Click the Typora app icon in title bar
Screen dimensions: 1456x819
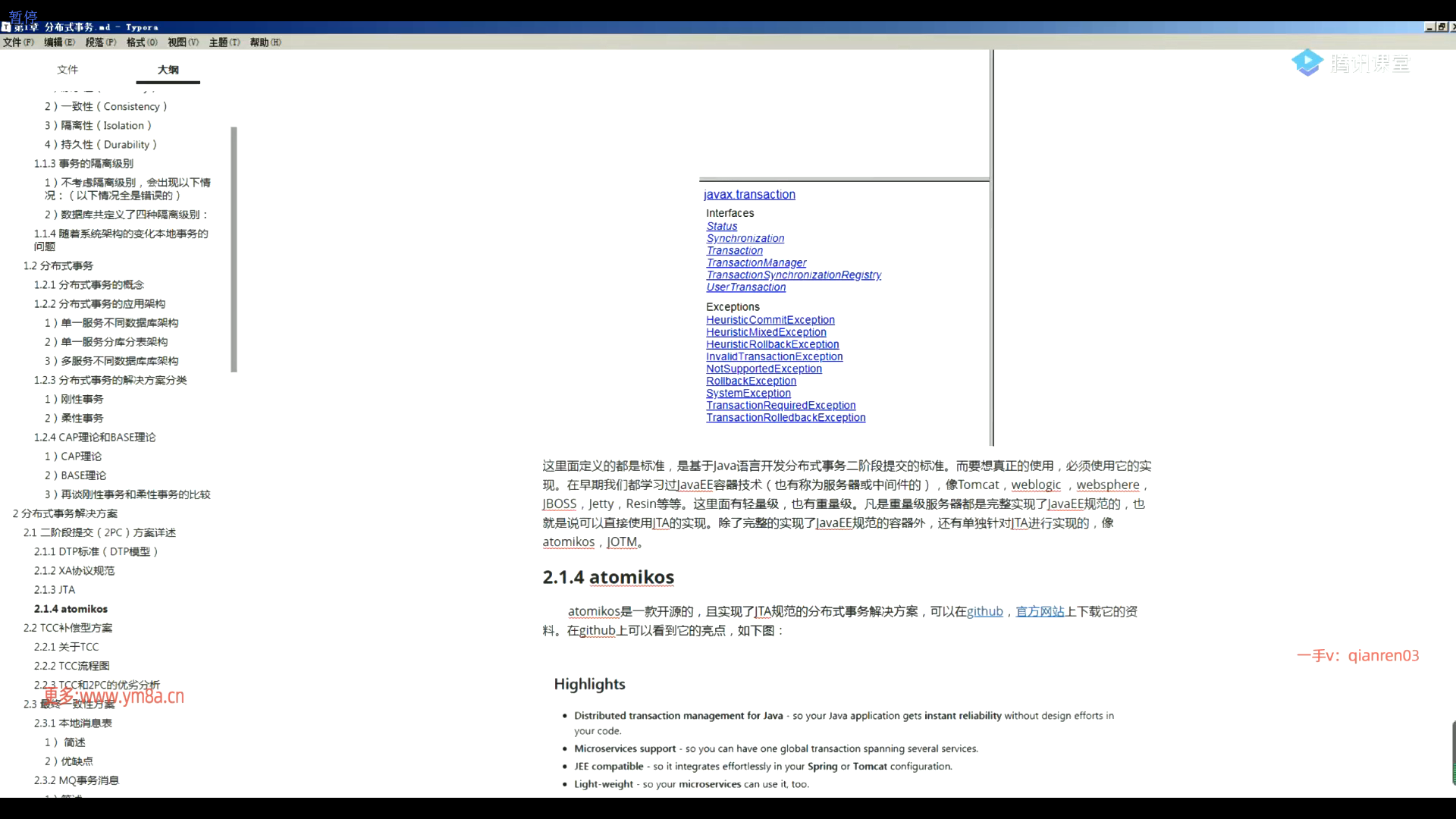click(6, 27)
